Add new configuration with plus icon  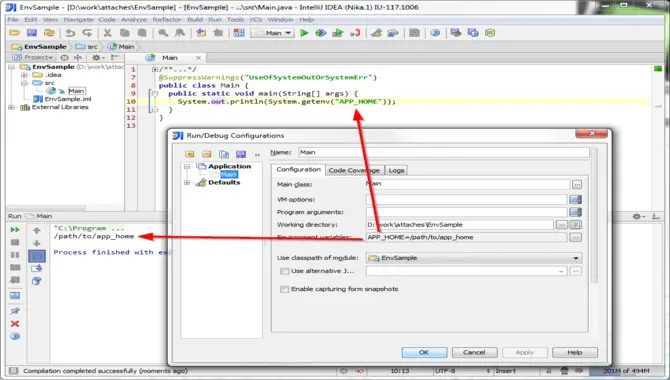[190, 154]
